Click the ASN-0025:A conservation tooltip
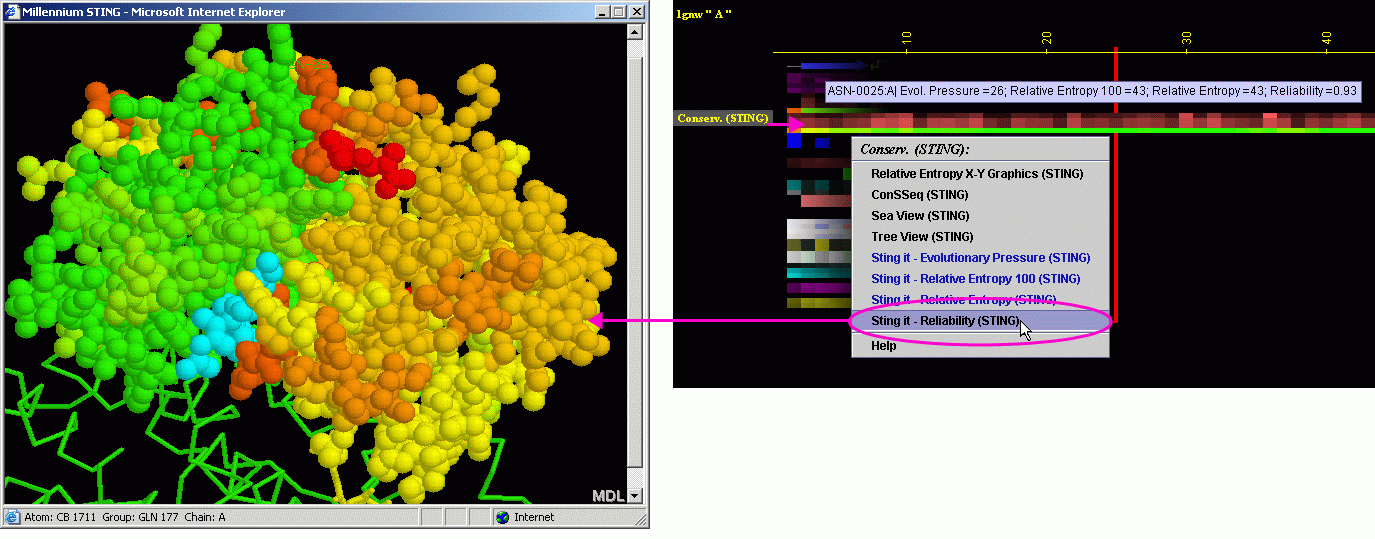The image size is (1375, 539). click(x=1092, y=91)
